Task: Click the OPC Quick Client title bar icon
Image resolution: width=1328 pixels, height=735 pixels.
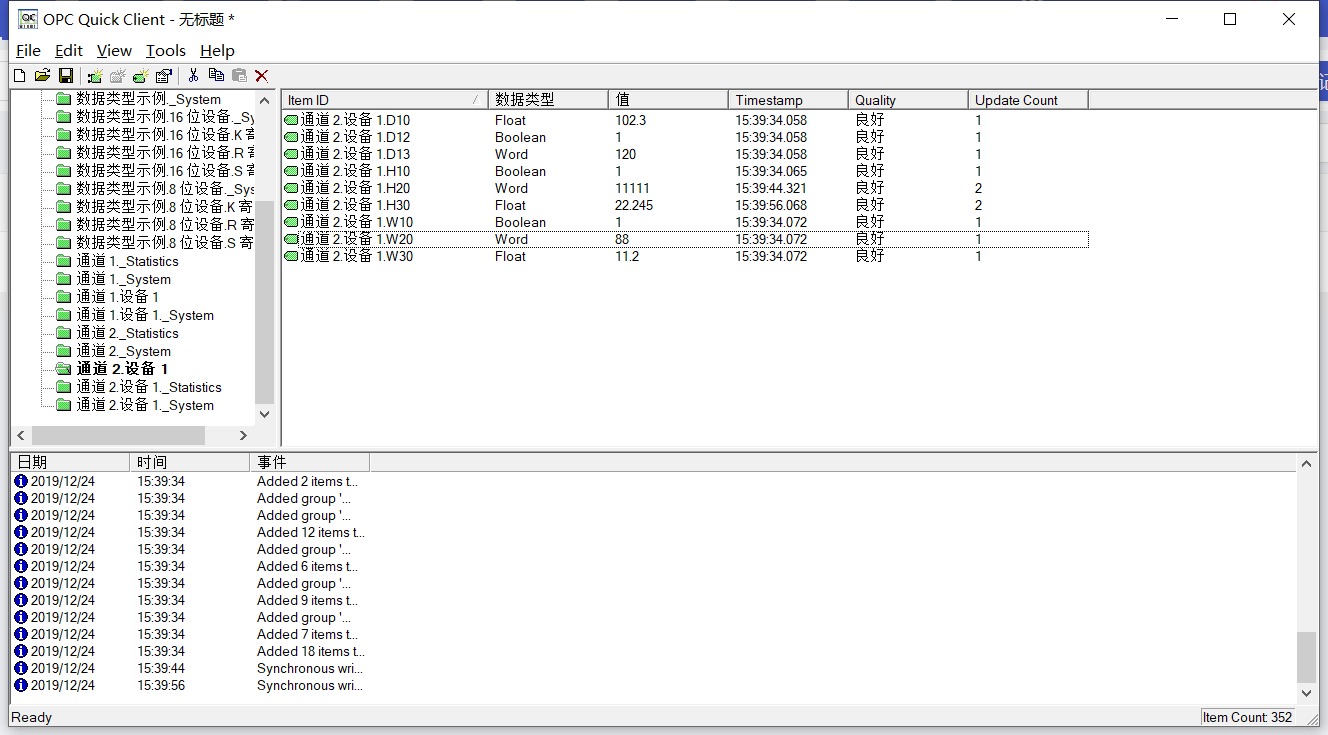Action: pyautogui.click(x=29, y=19)
